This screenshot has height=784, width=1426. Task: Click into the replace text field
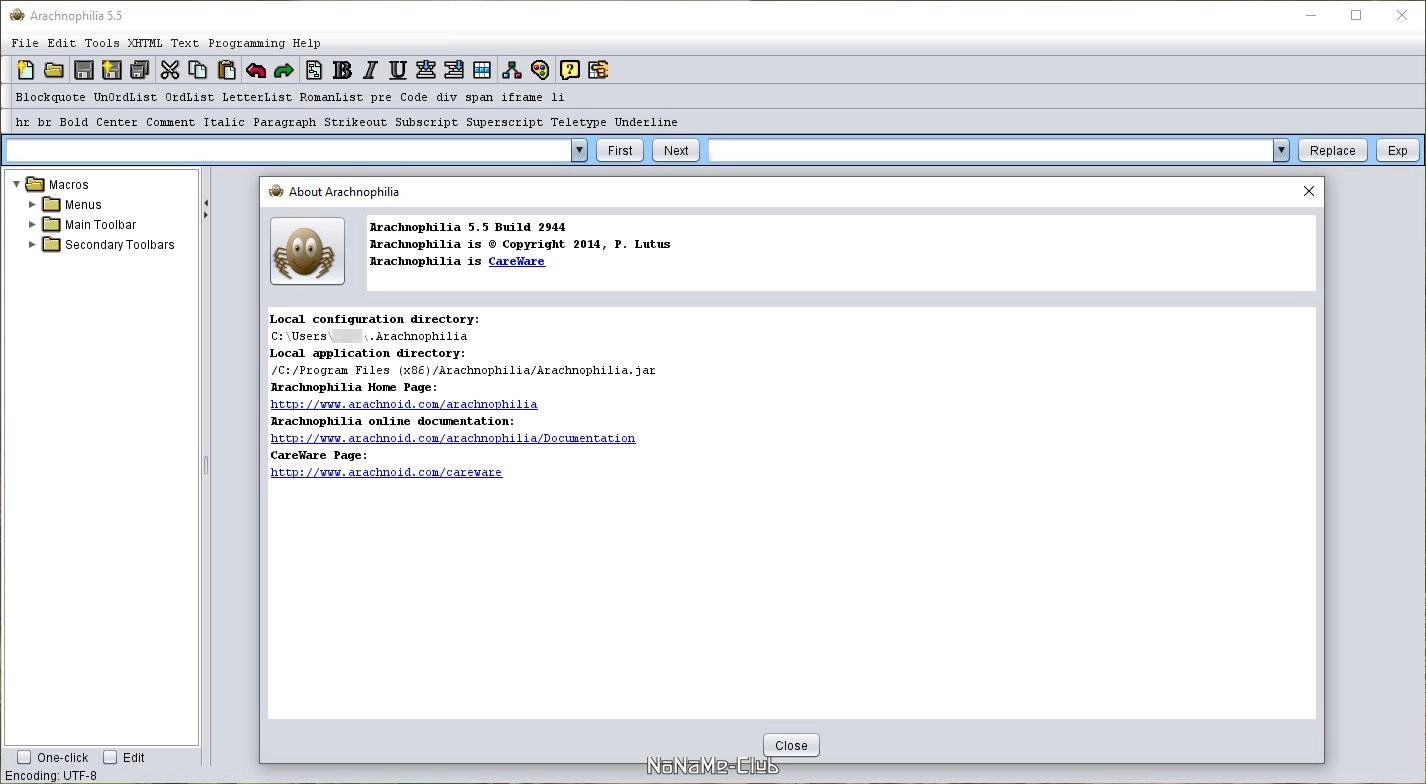click(x=990, y=150)
